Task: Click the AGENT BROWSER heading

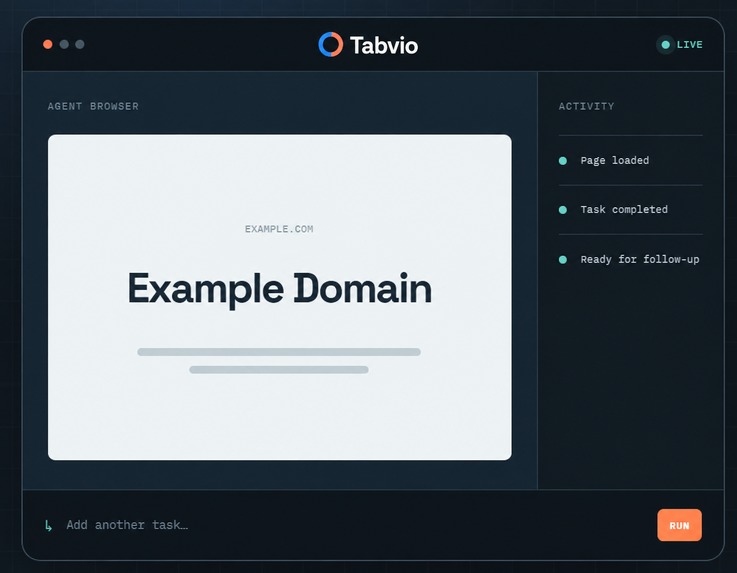Action: tap(93, 106)
